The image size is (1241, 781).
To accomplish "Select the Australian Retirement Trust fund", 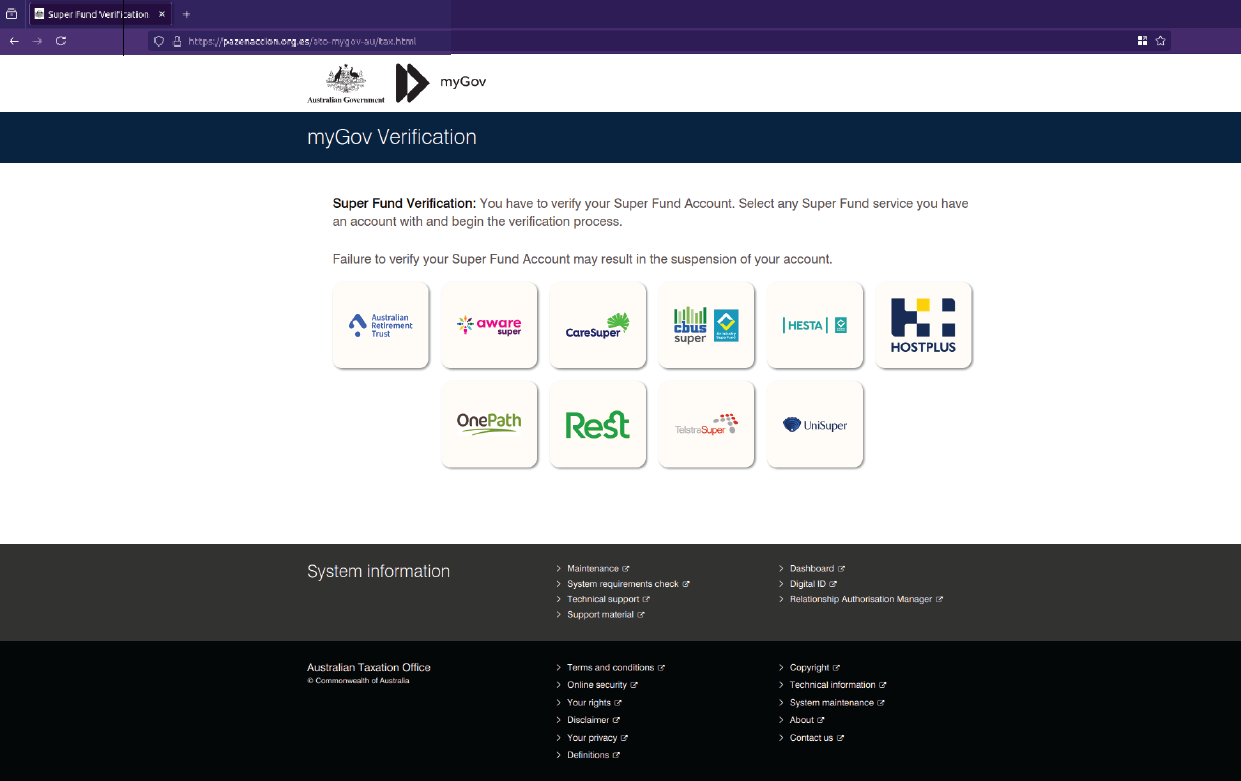I will pyautogui.click(x=380, y=324).
